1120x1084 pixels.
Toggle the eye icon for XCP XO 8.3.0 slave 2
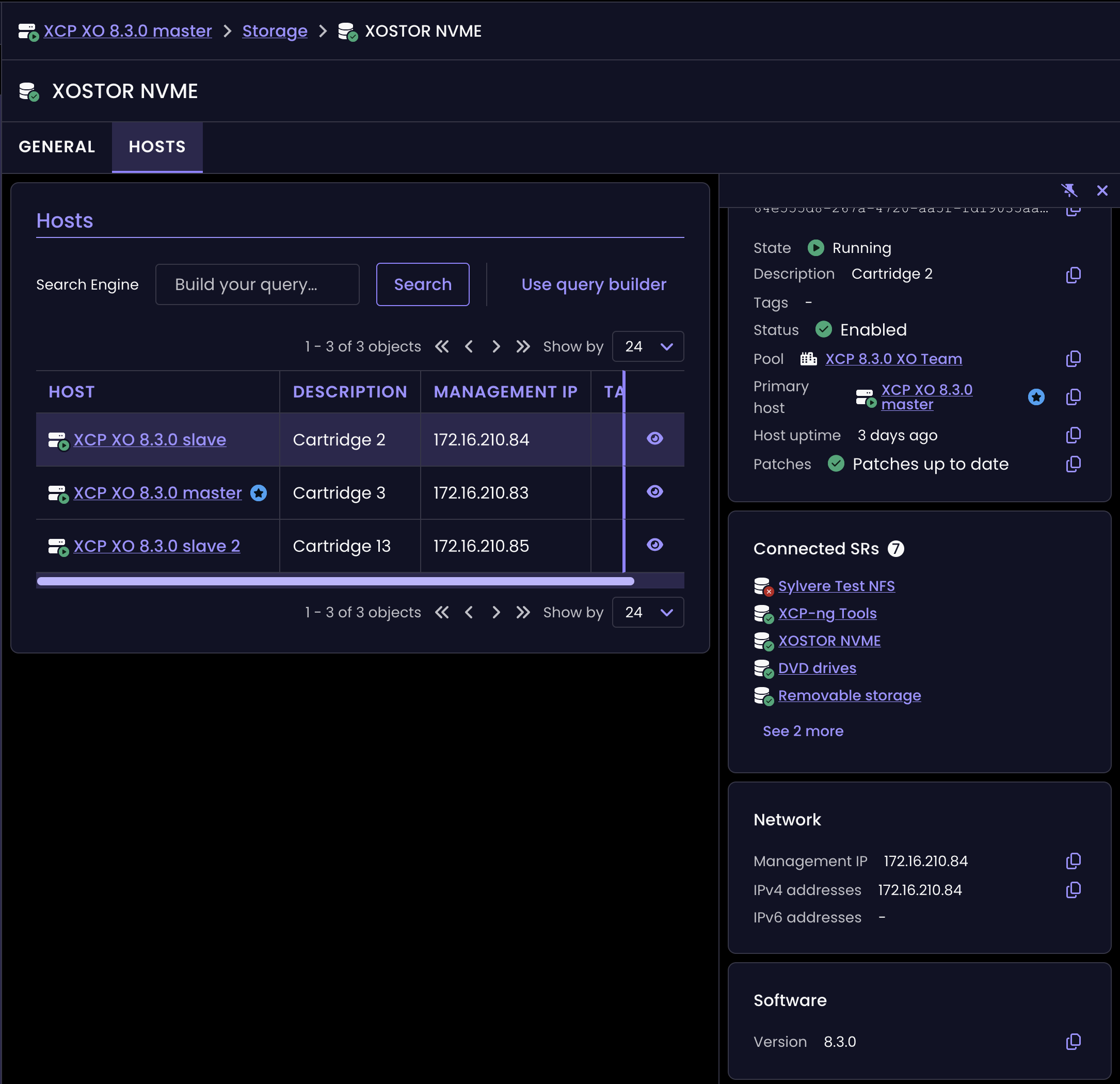click(x=655, y=545)
